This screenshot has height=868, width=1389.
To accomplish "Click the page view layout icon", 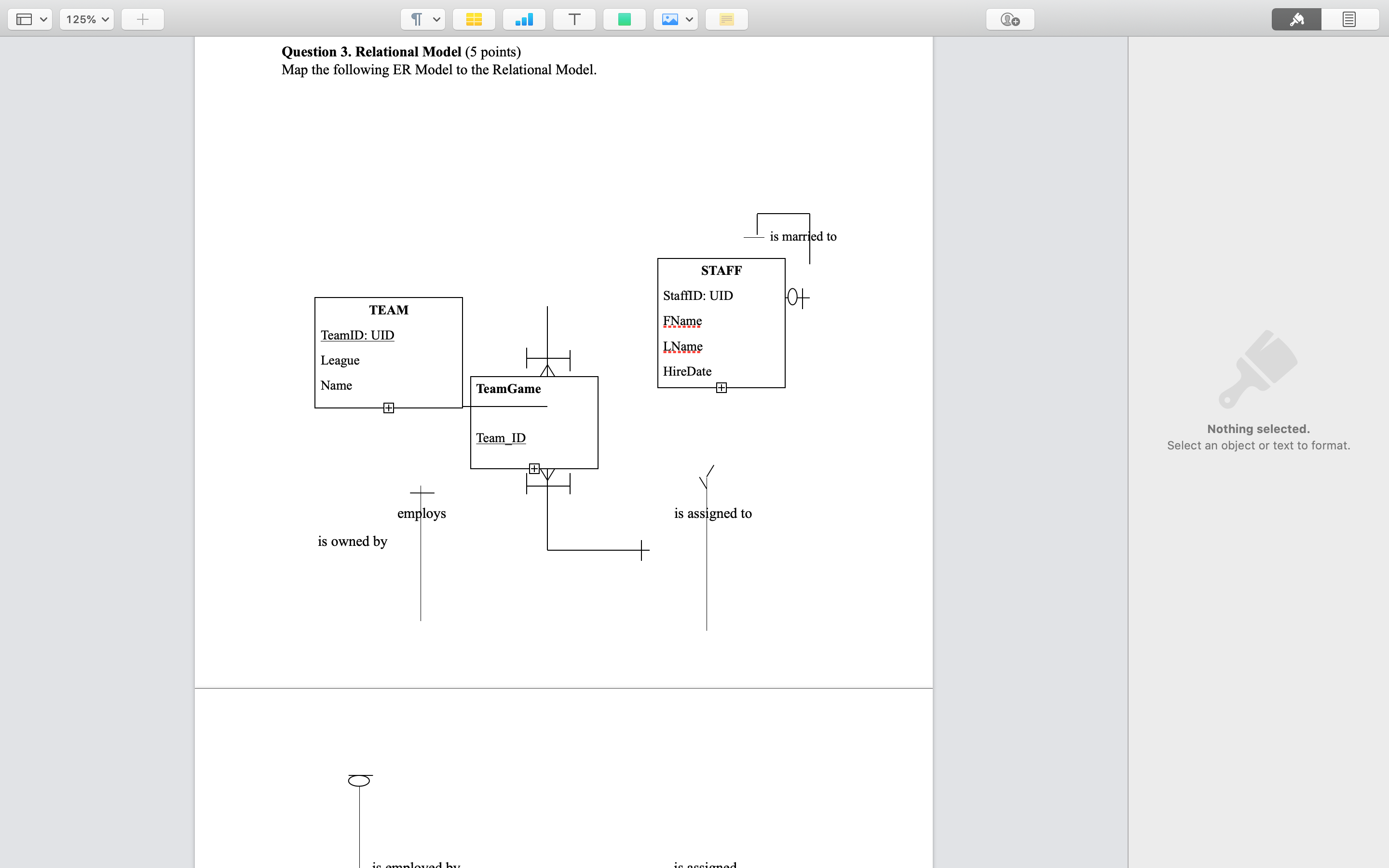I will (x=24, y=19).
